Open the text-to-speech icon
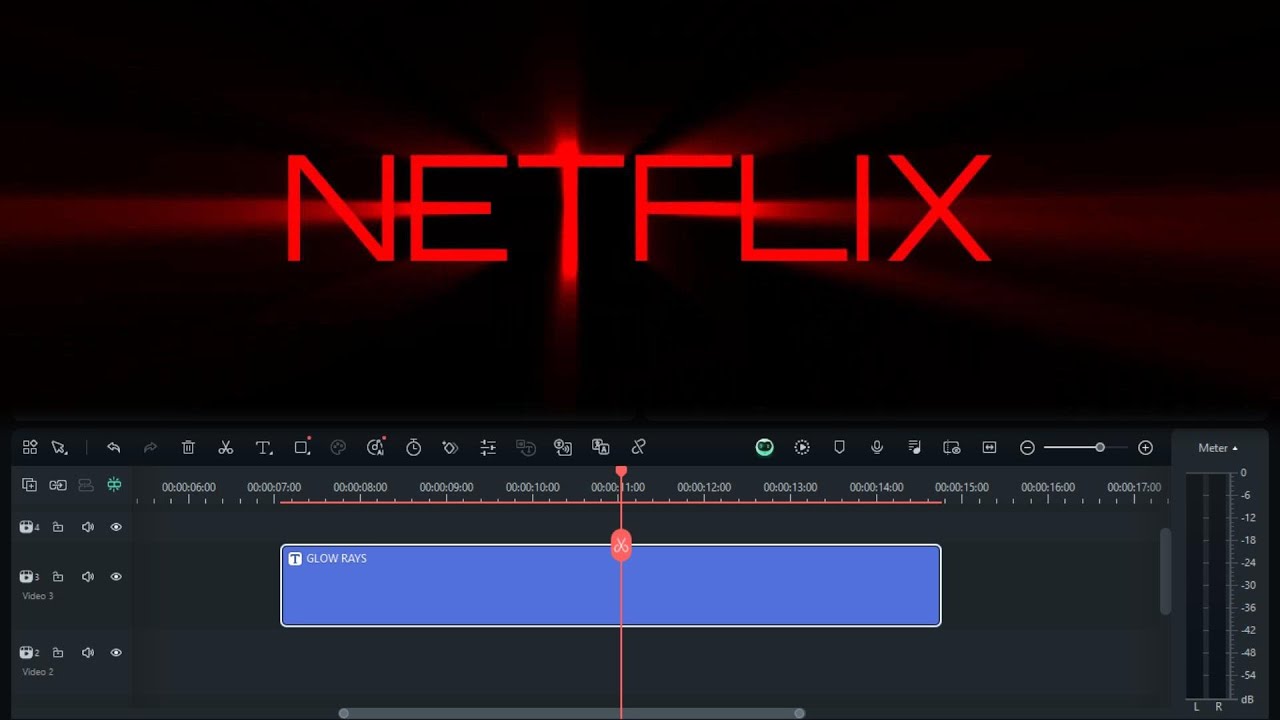 pos(563,447)
